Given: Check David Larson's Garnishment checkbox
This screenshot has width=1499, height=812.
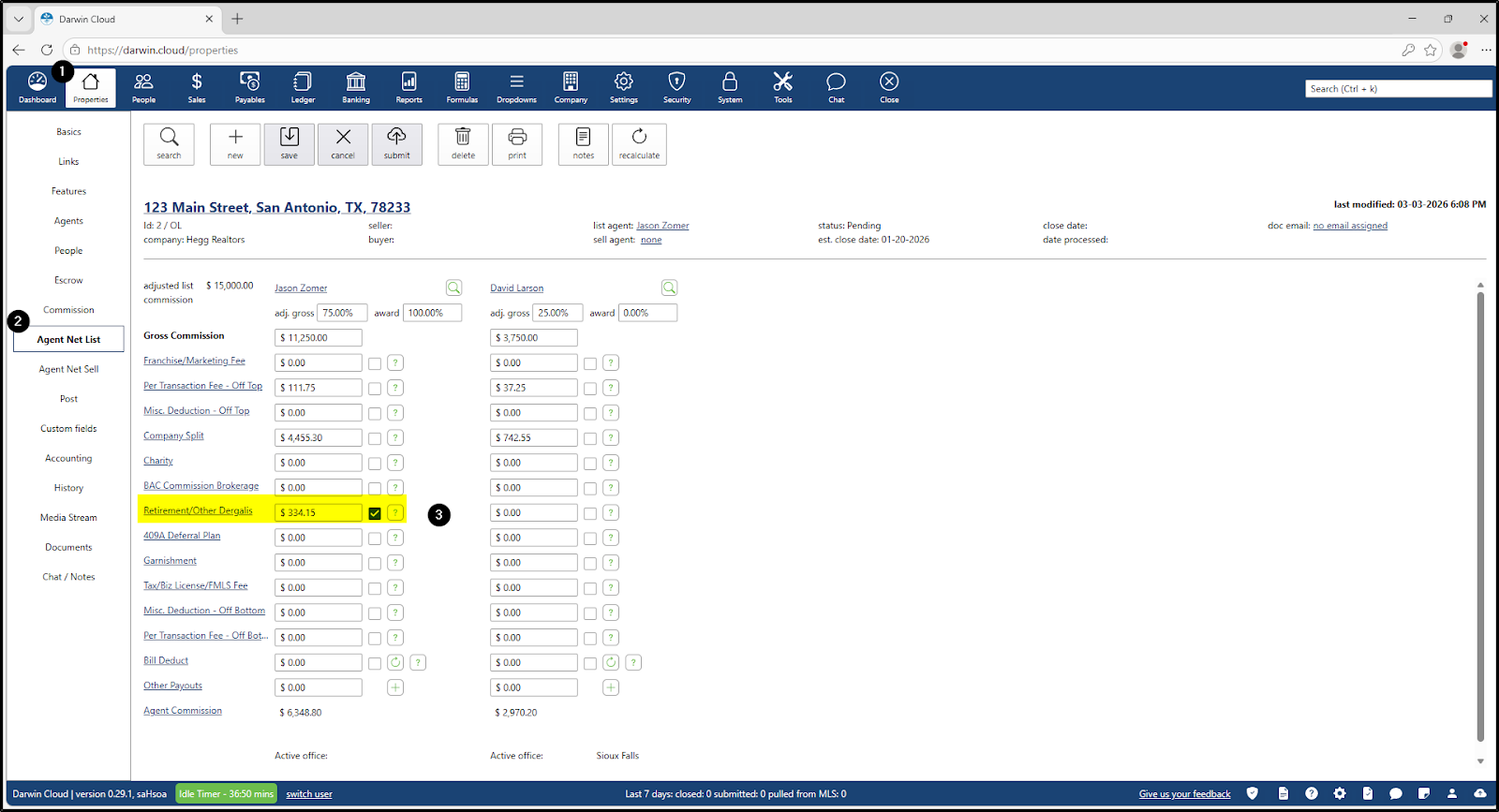Looking at the screenshot, I should 590,563.
